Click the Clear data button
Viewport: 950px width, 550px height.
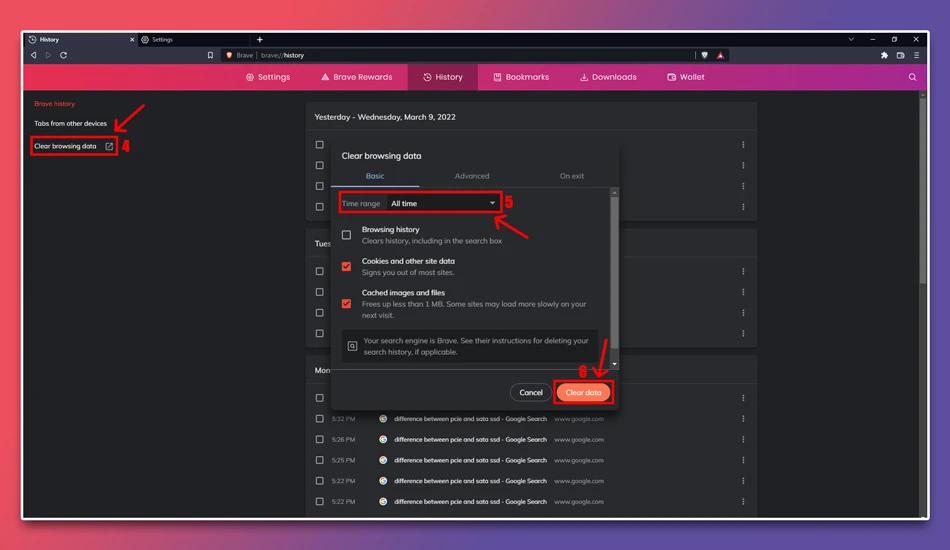pyautogui.click(x=583, y=393)
